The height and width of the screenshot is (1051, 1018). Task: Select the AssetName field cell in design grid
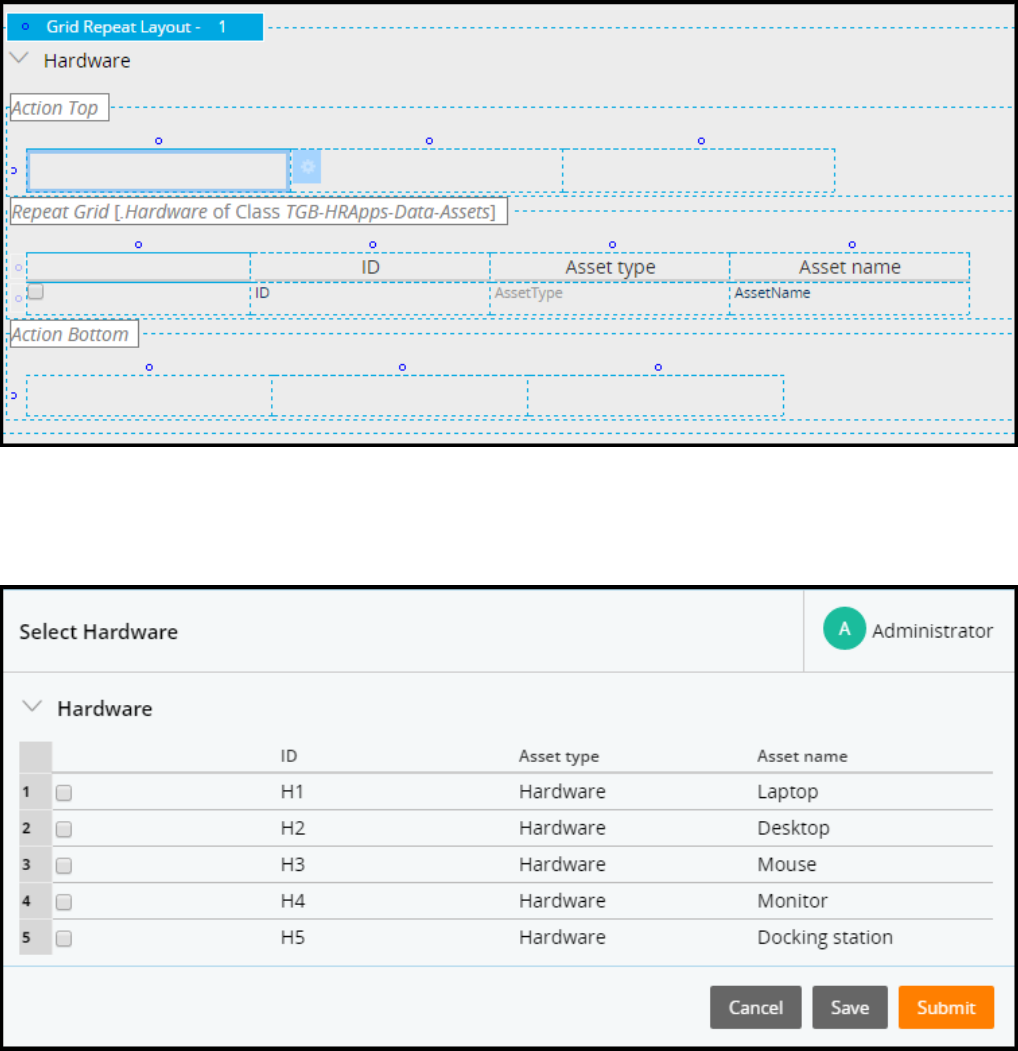(x=849, y=298)
